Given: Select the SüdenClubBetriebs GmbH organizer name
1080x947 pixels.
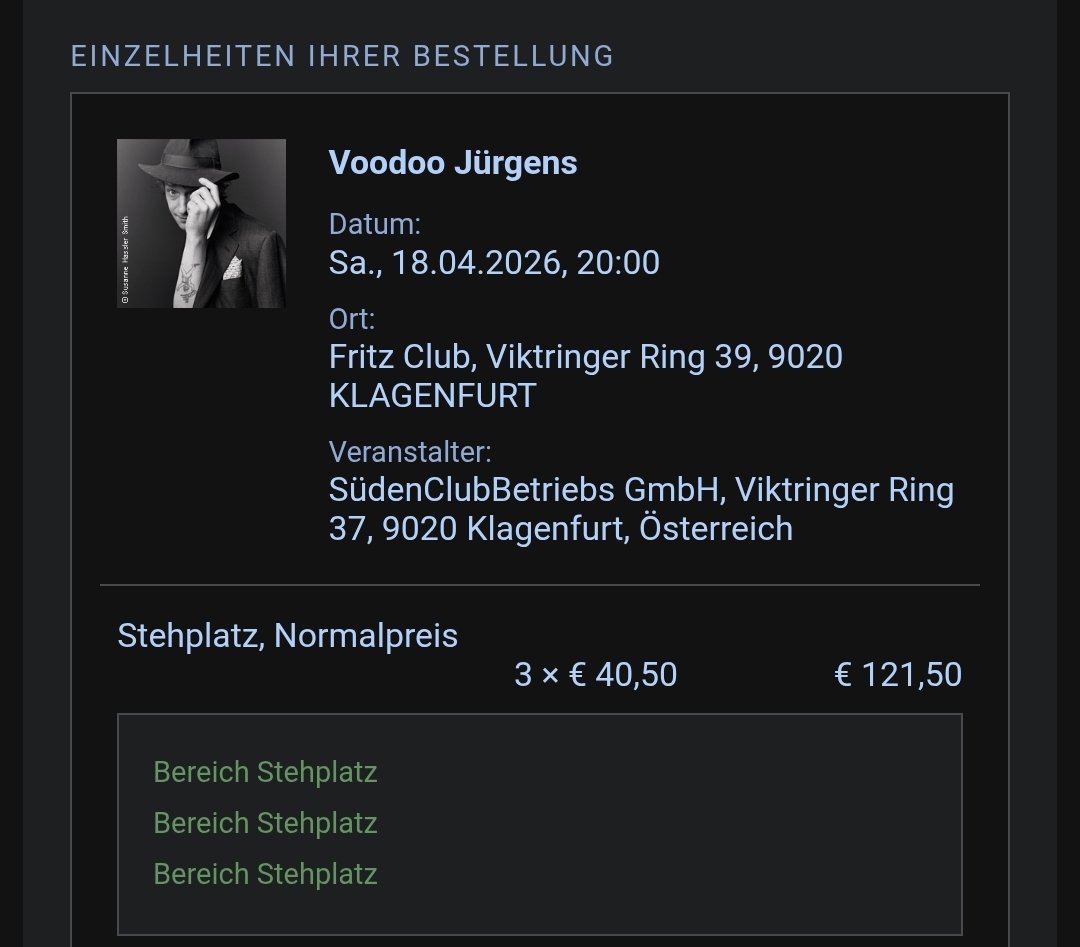Looking at the screenshot, I should click(524, 490).
